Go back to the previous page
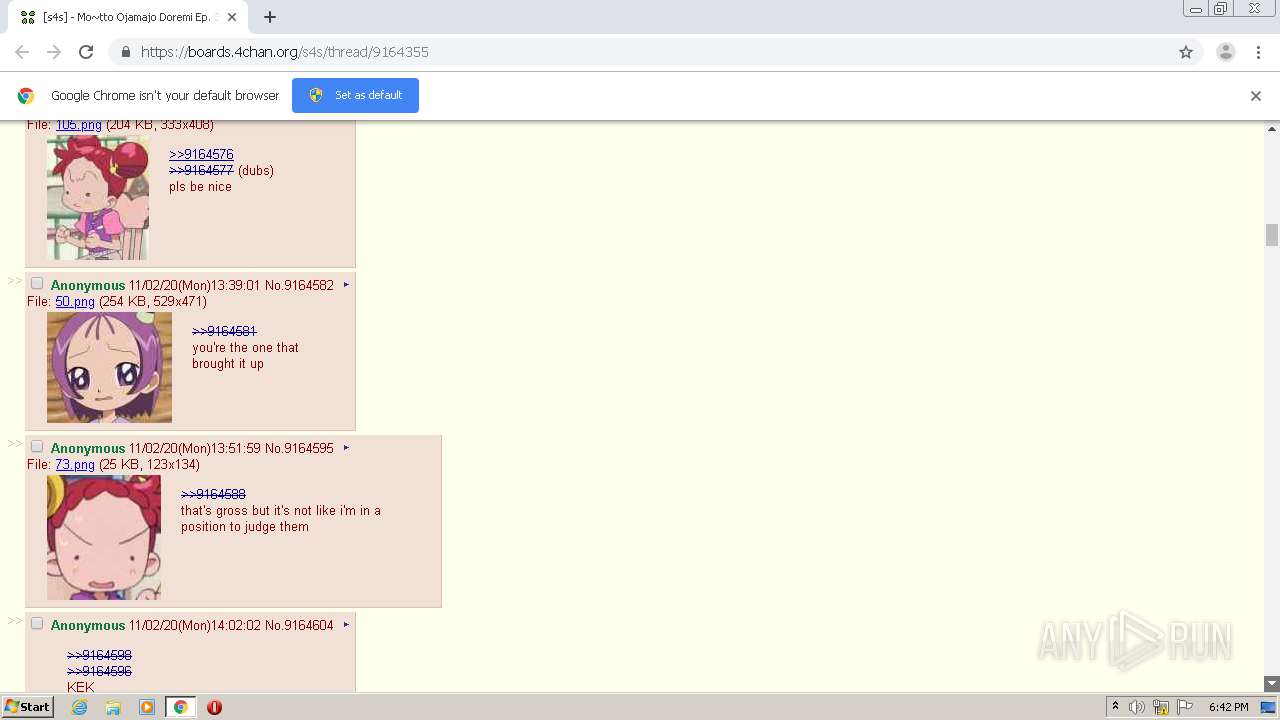 [22, 52]
